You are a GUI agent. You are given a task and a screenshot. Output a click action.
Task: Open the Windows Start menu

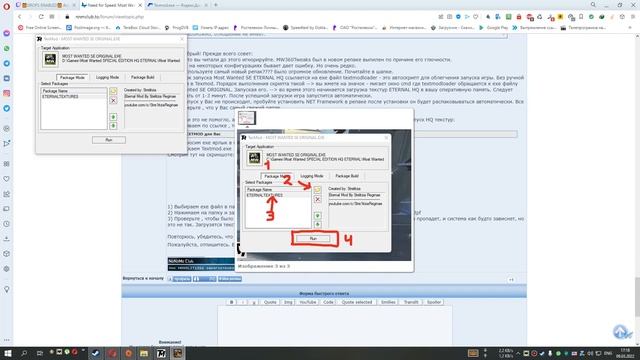tap(8, 353)
